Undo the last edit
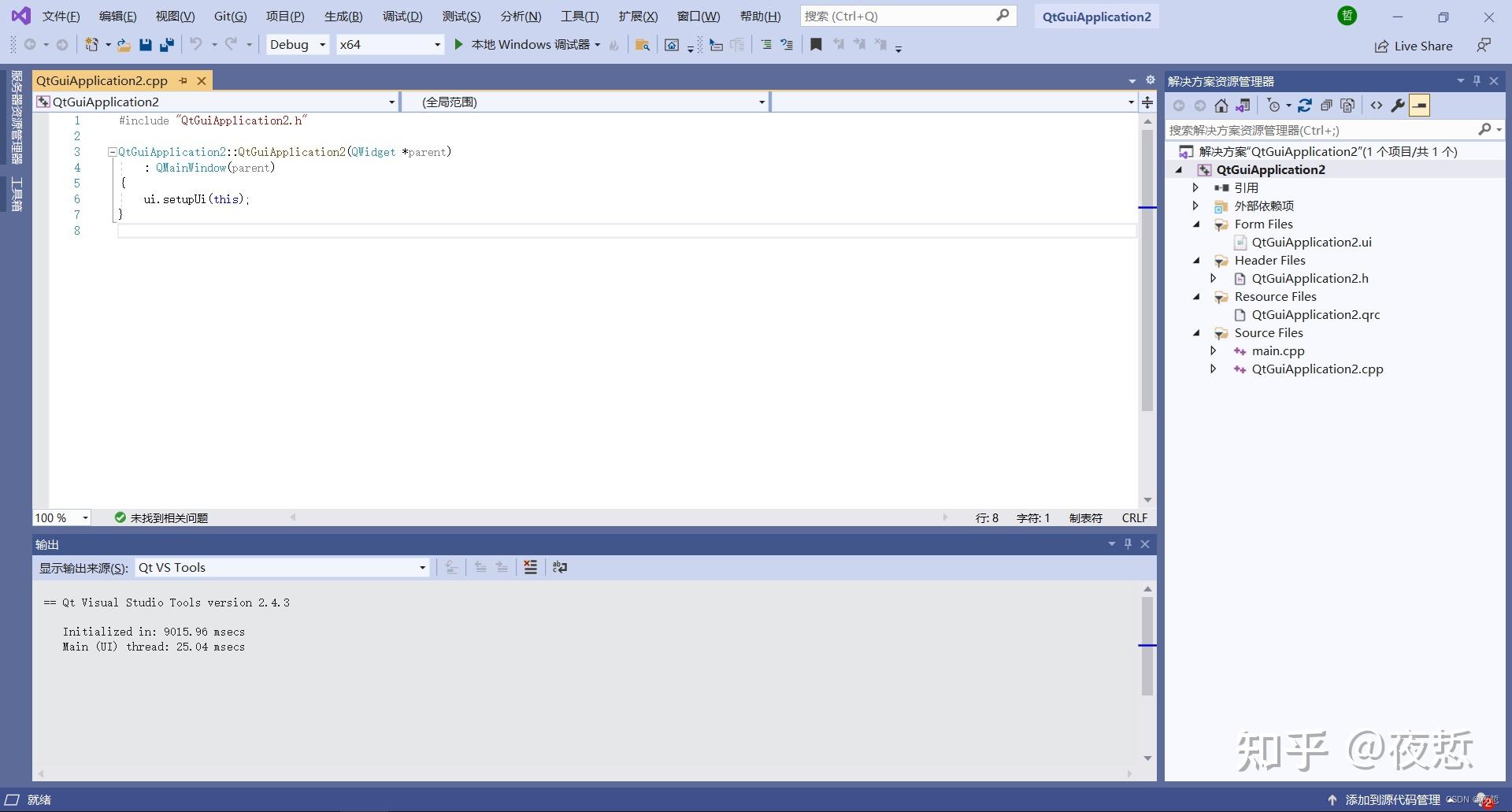This screenshot has width=1512, height=812. [x=196, y=45]
